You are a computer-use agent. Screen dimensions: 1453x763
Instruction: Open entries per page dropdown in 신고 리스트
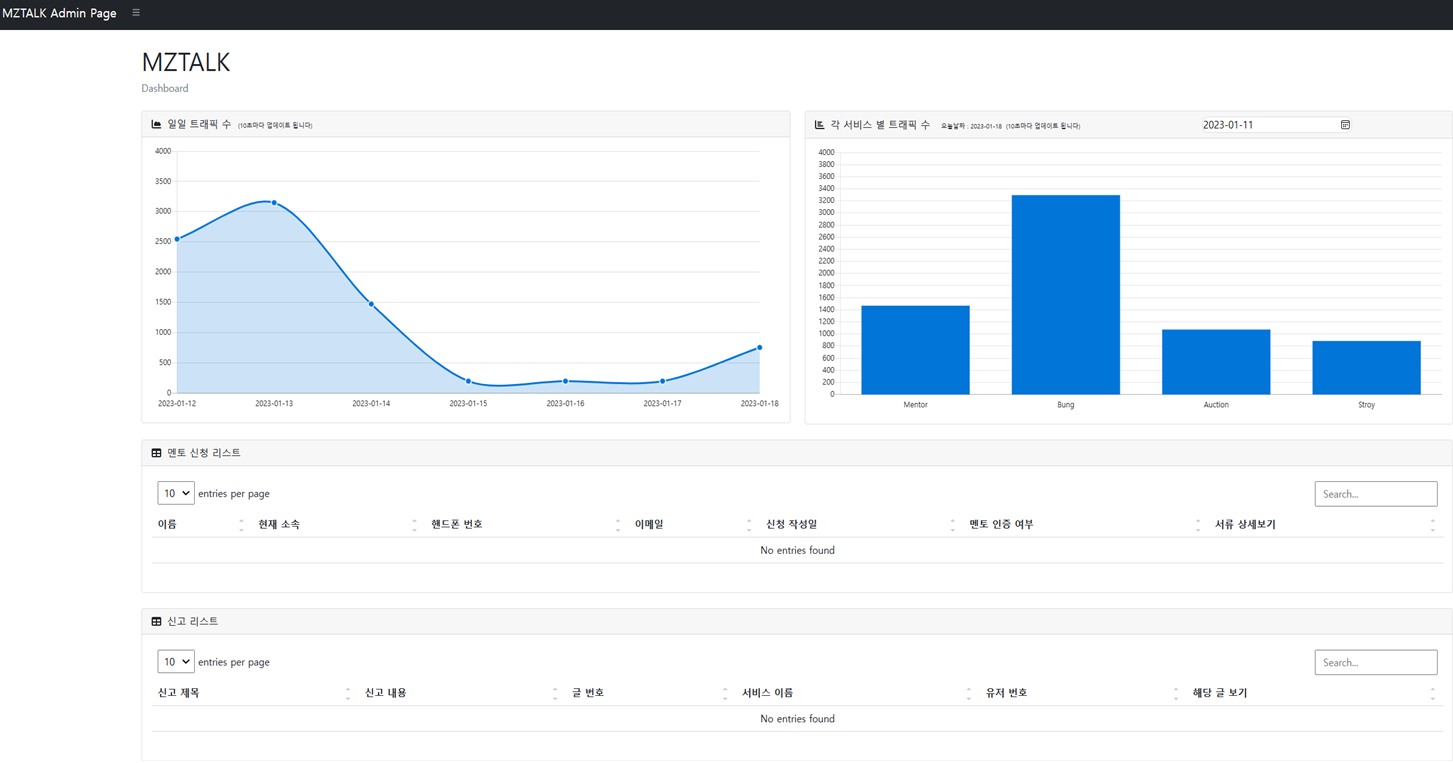click(175, 662)
